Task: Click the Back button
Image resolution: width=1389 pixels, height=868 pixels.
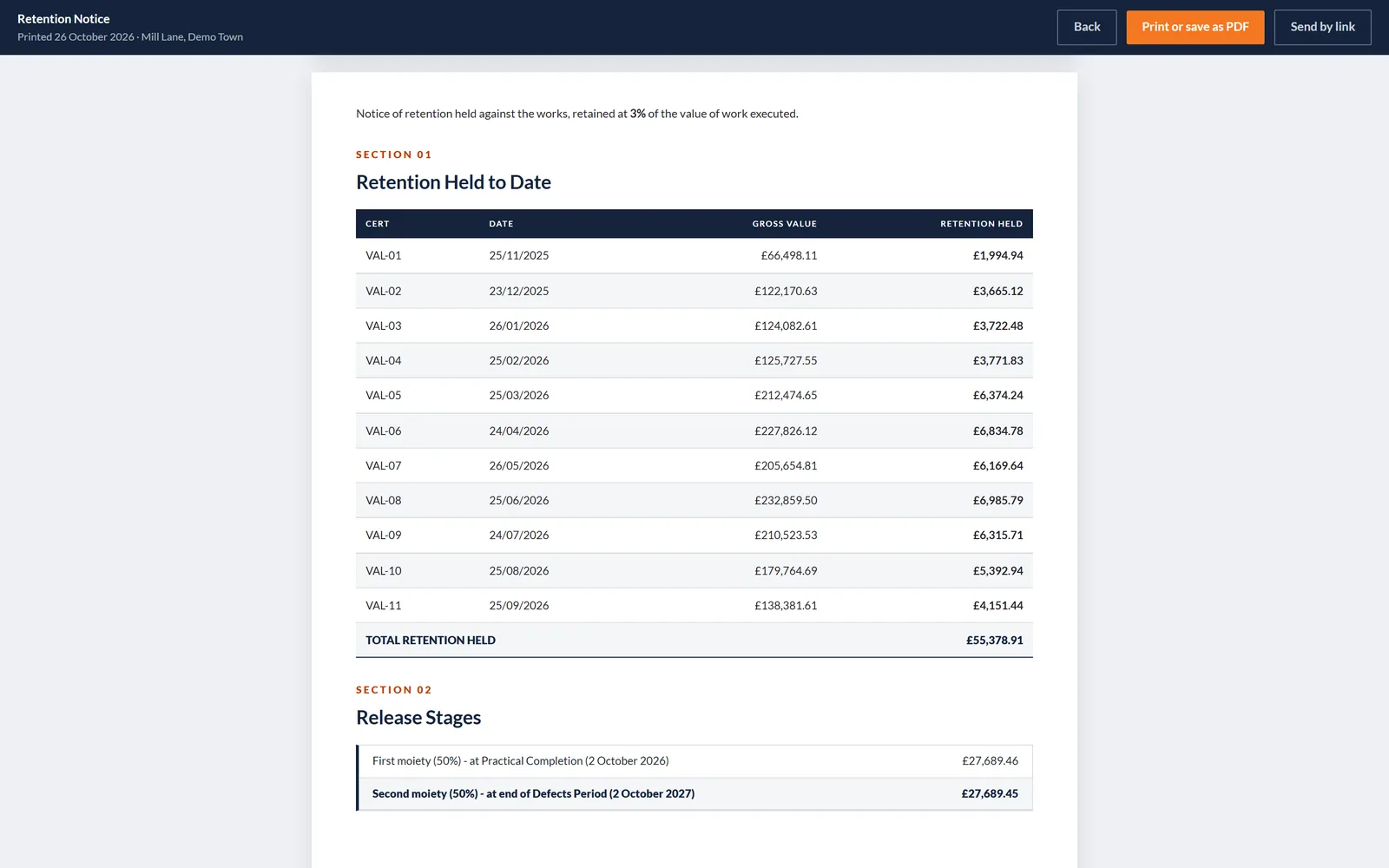Action: coord(1087,27)
